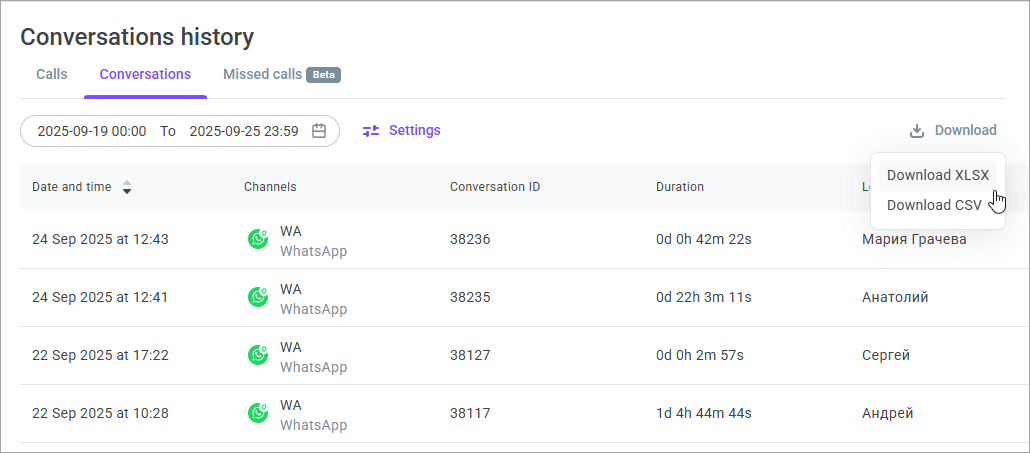Viewport: 1030px width, 453px height.
Task: Click WhatsApp icon for conversation 38127
Action: pos(258,356)
